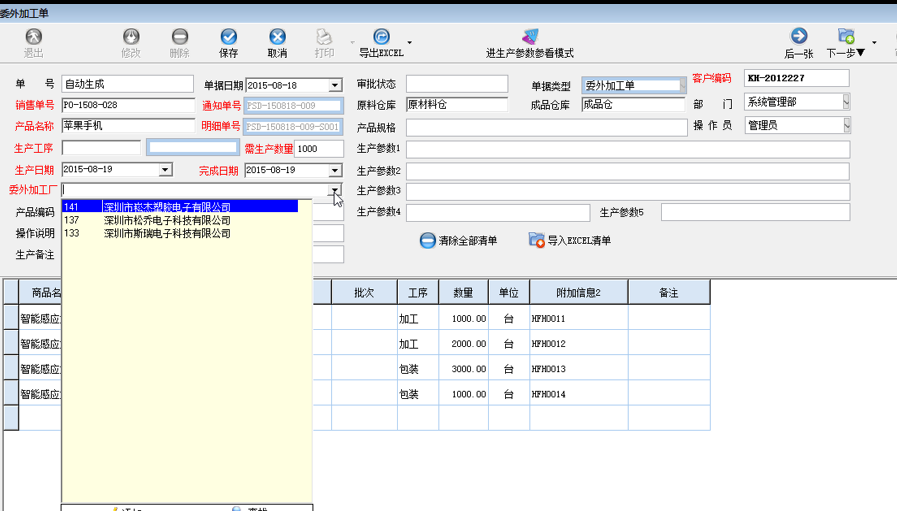
Task: Open the 操作员 dropdown
Action: coord(847,125)
